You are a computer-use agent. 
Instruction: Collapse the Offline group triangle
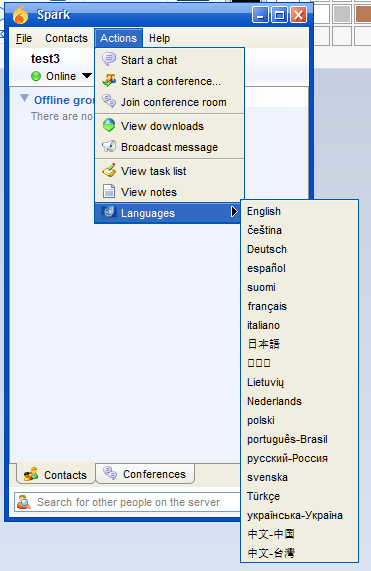pos(24,98)
